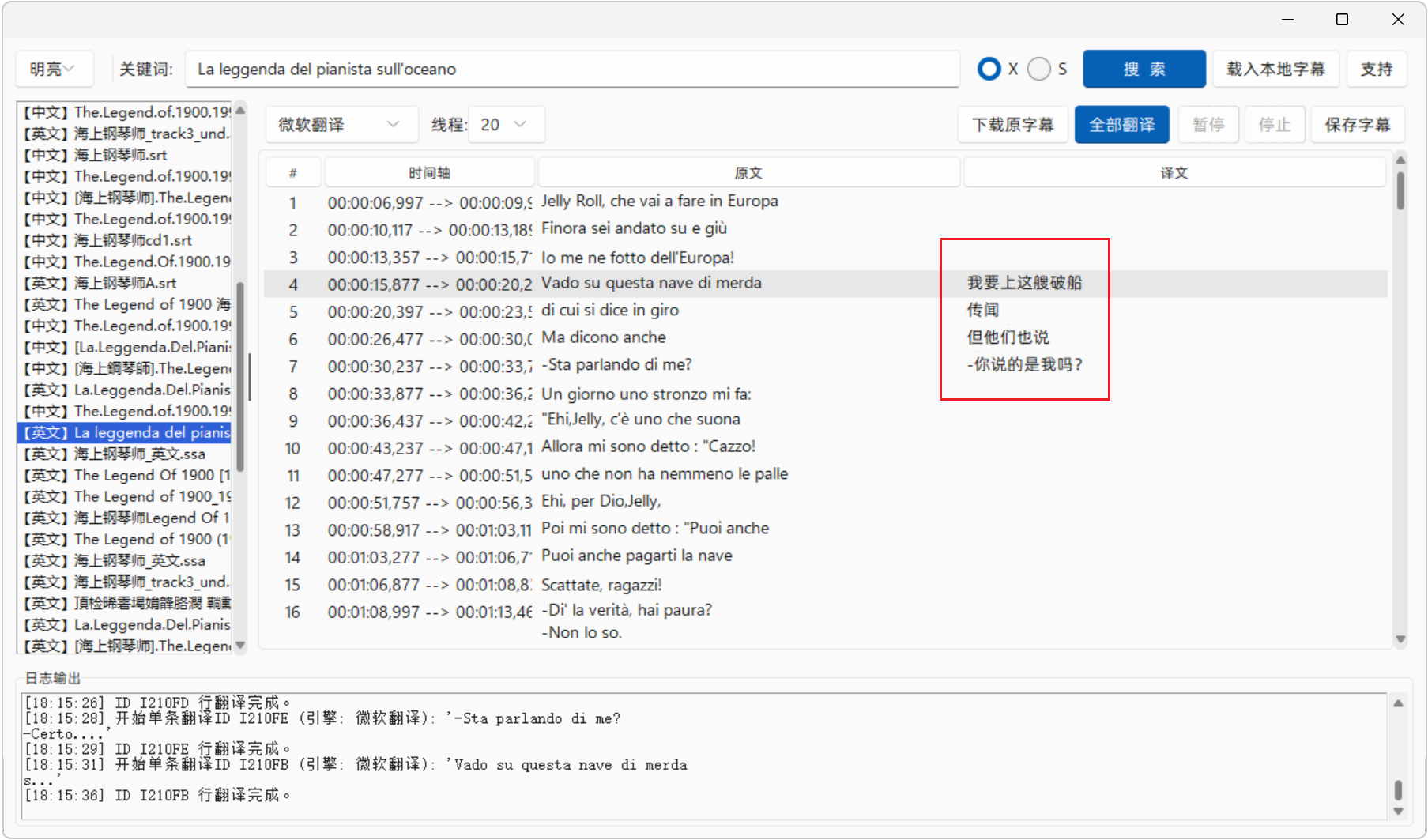Click the 下载原字幕 button
The image size is (1428, 840).
tap(1012, 125)
